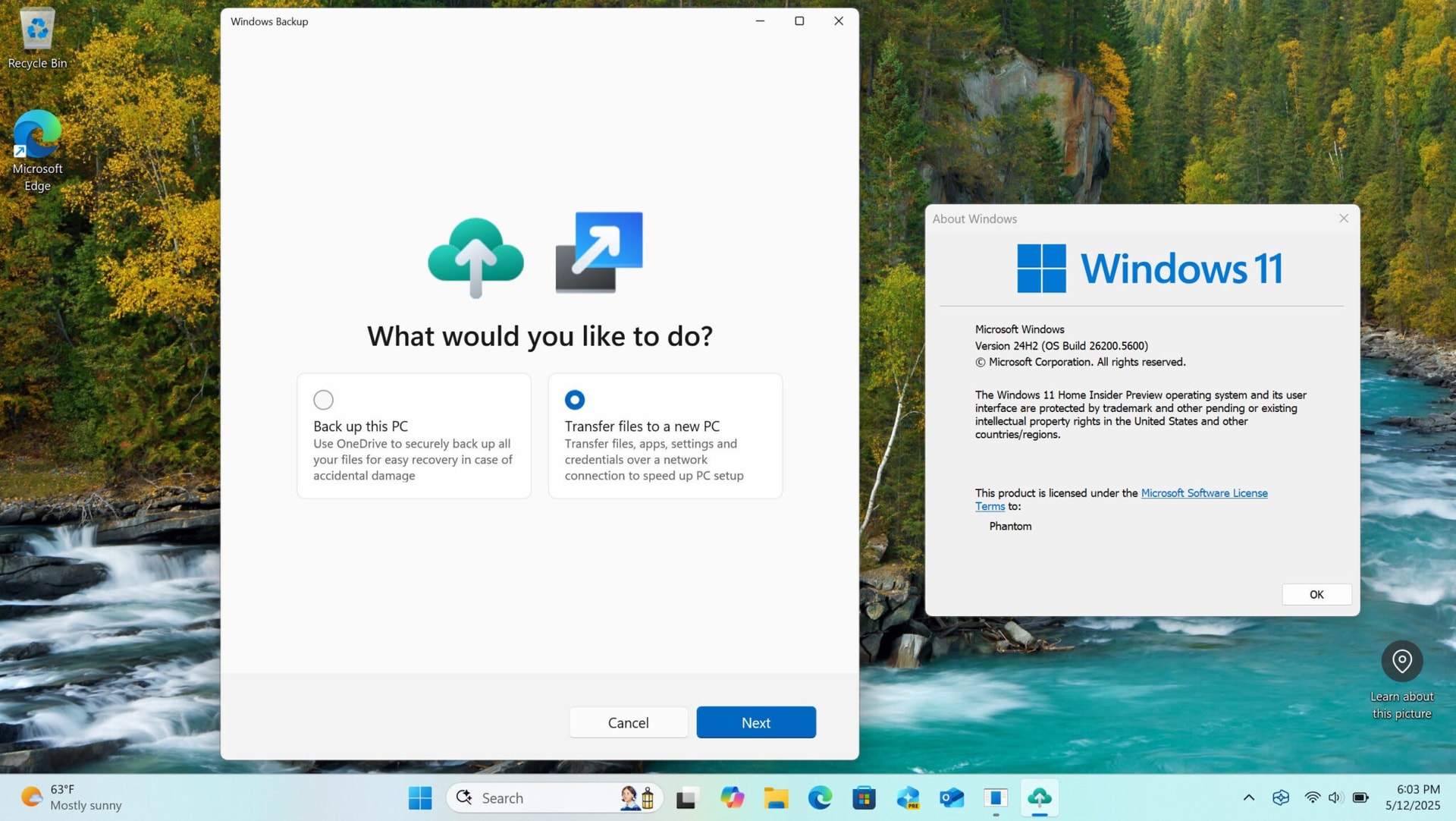Launch Microsoft Edge from the taskbar
Screen dimensions: 1456x821
pos(820,798)
